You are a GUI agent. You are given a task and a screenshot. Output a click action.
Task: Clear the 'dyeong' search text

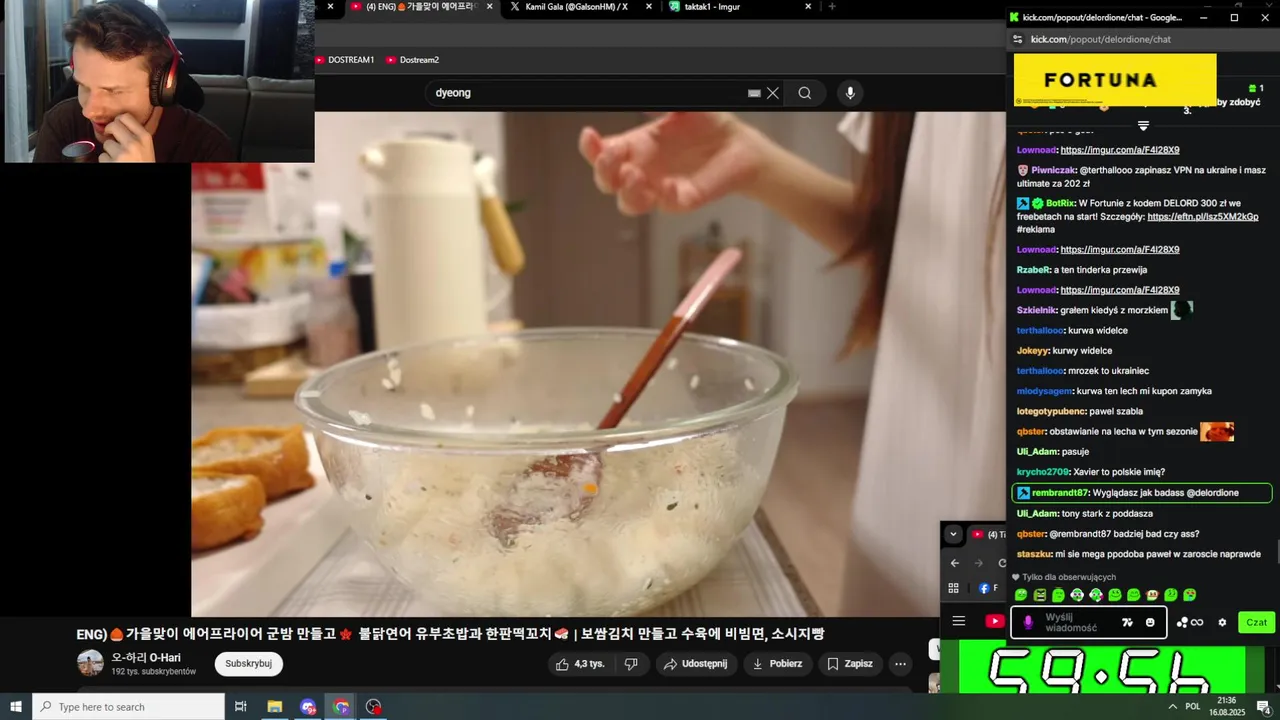click(x=773, y=93)
